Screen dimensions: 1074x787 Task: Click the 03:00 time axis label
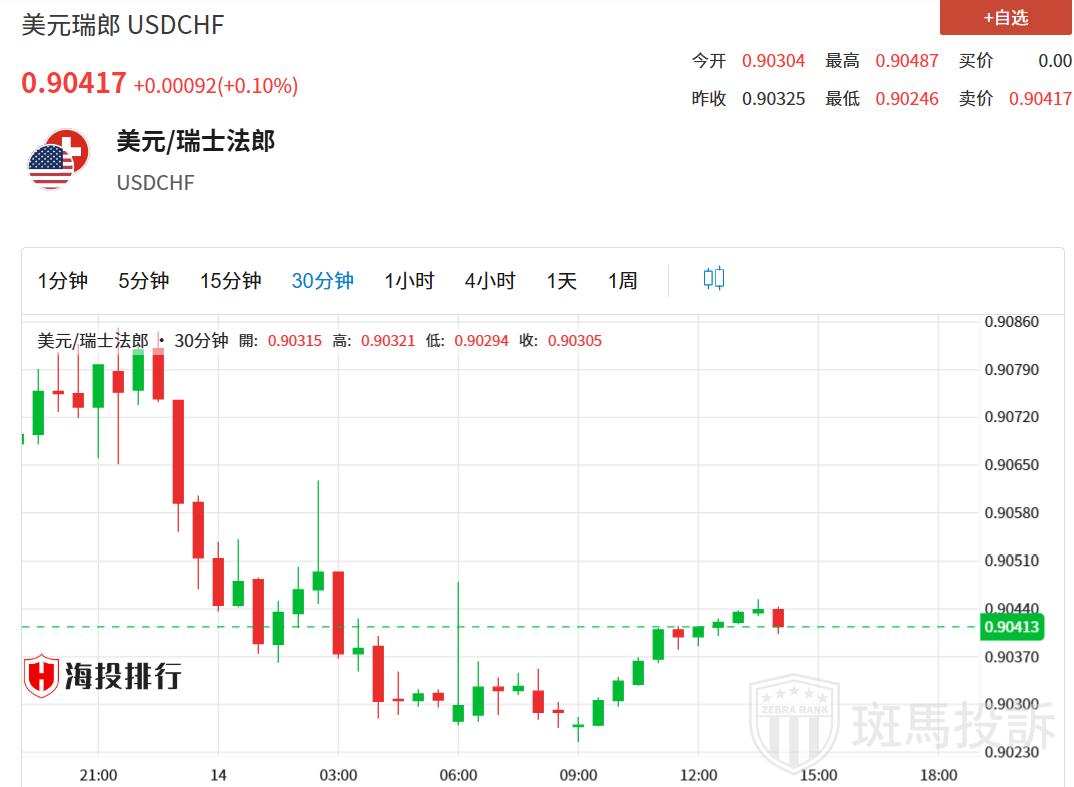(338, 775)
